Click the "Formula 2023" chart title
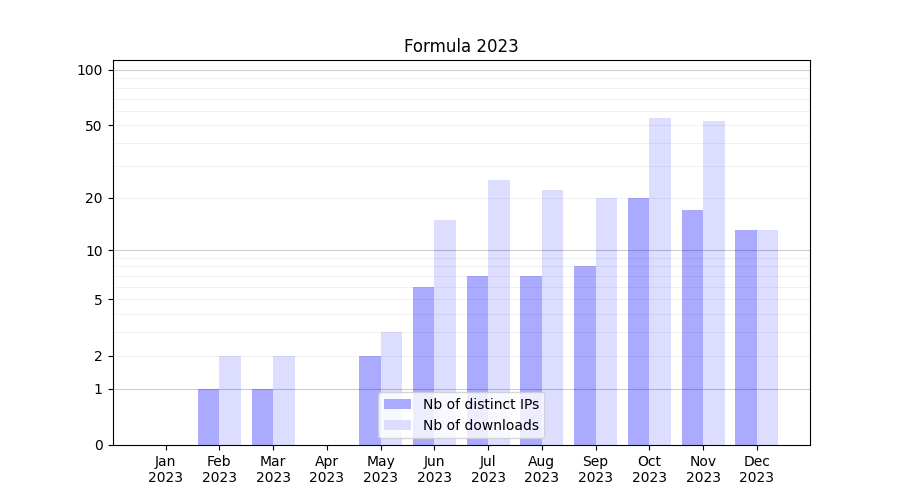The image size is (900, 500). point(461,46)
